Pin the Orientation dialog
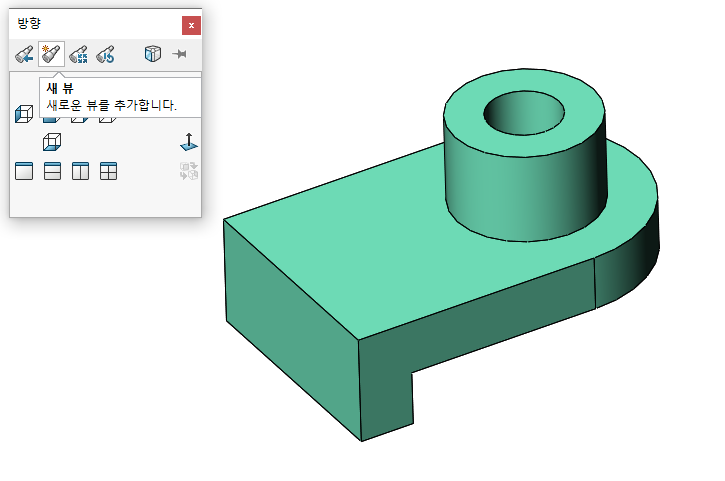Image resolution: width=725 pixels, height=481 pixels. [179, 54]
